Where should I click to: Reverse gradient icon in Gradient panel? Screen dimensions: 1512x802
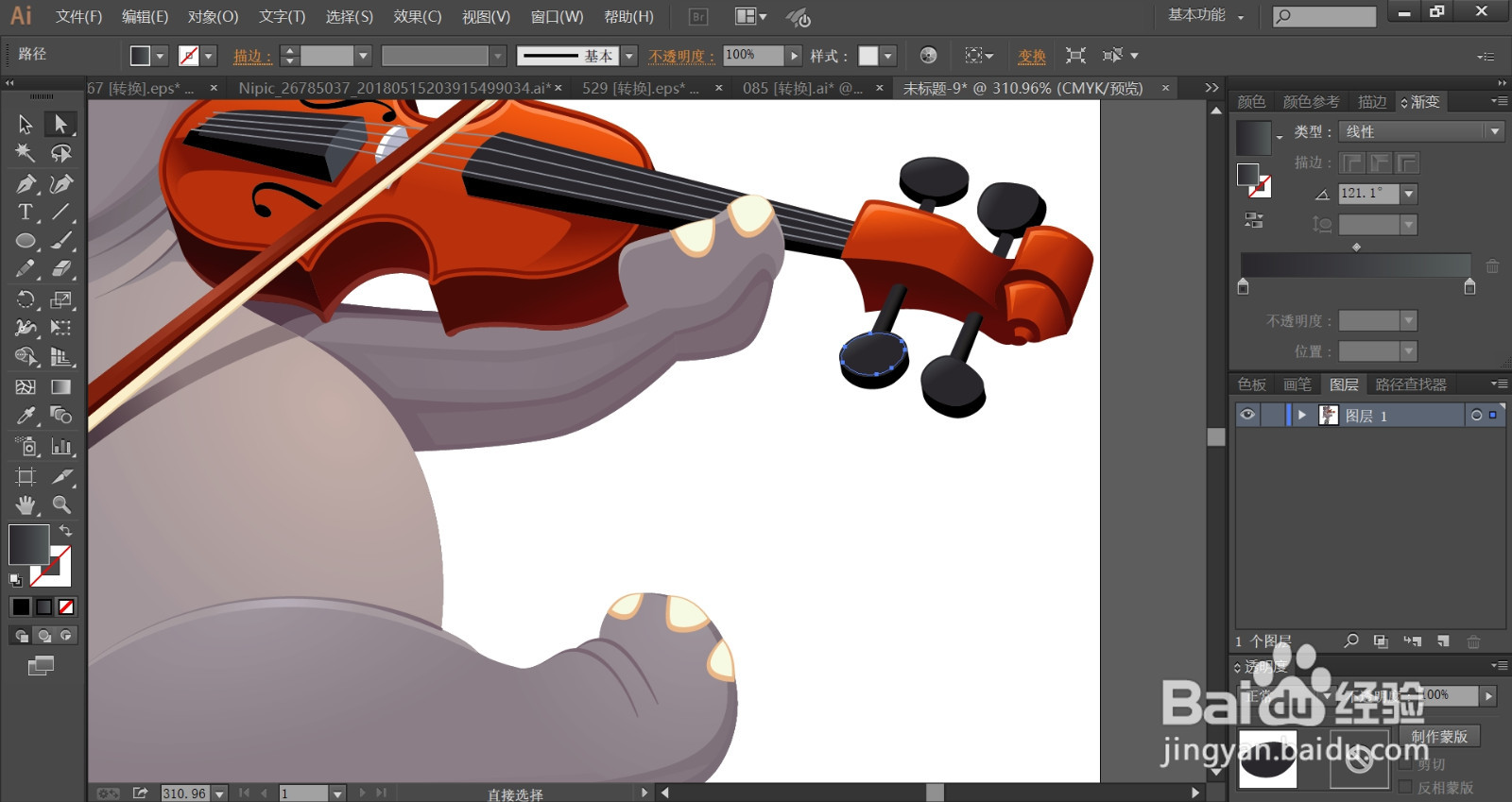pos(1254,220)
